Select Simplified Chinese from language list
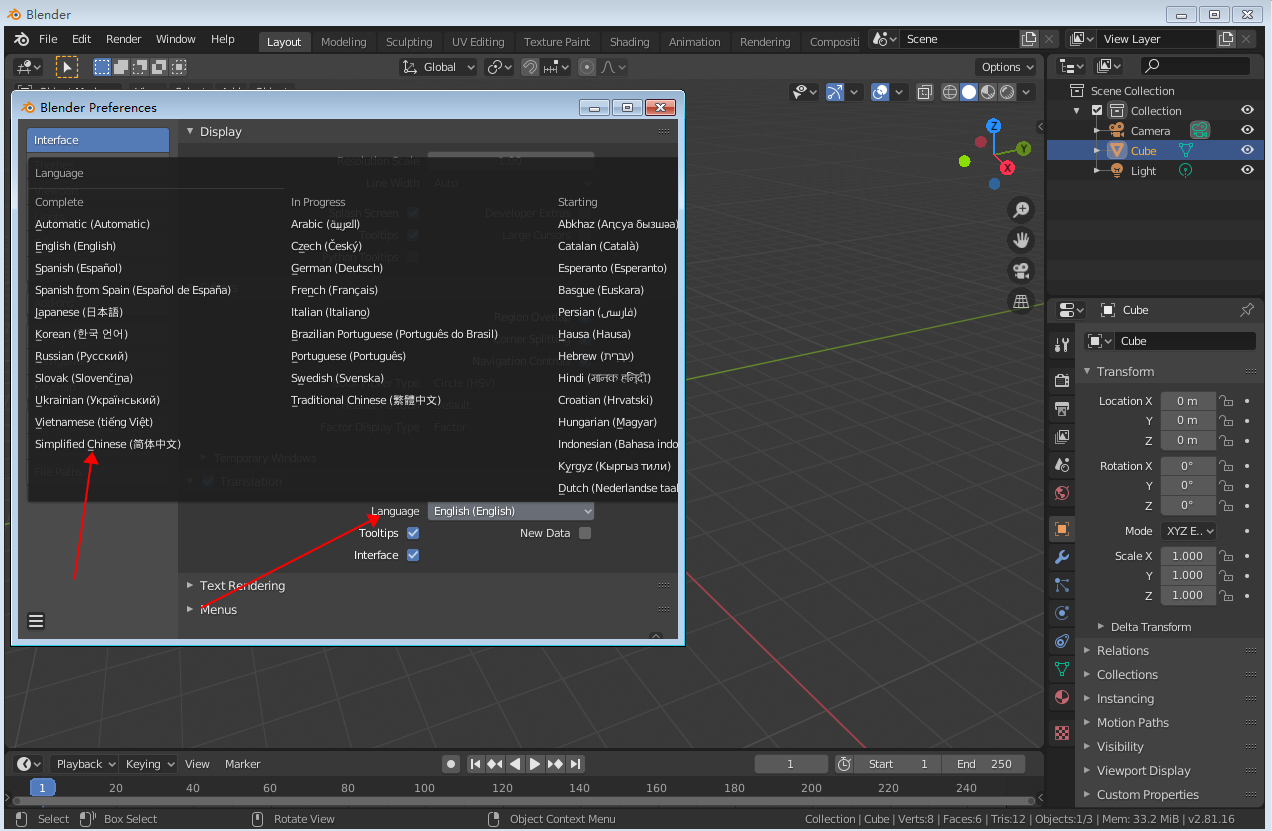Screen dimensions: 1272x831 click(x=108, y=444)
